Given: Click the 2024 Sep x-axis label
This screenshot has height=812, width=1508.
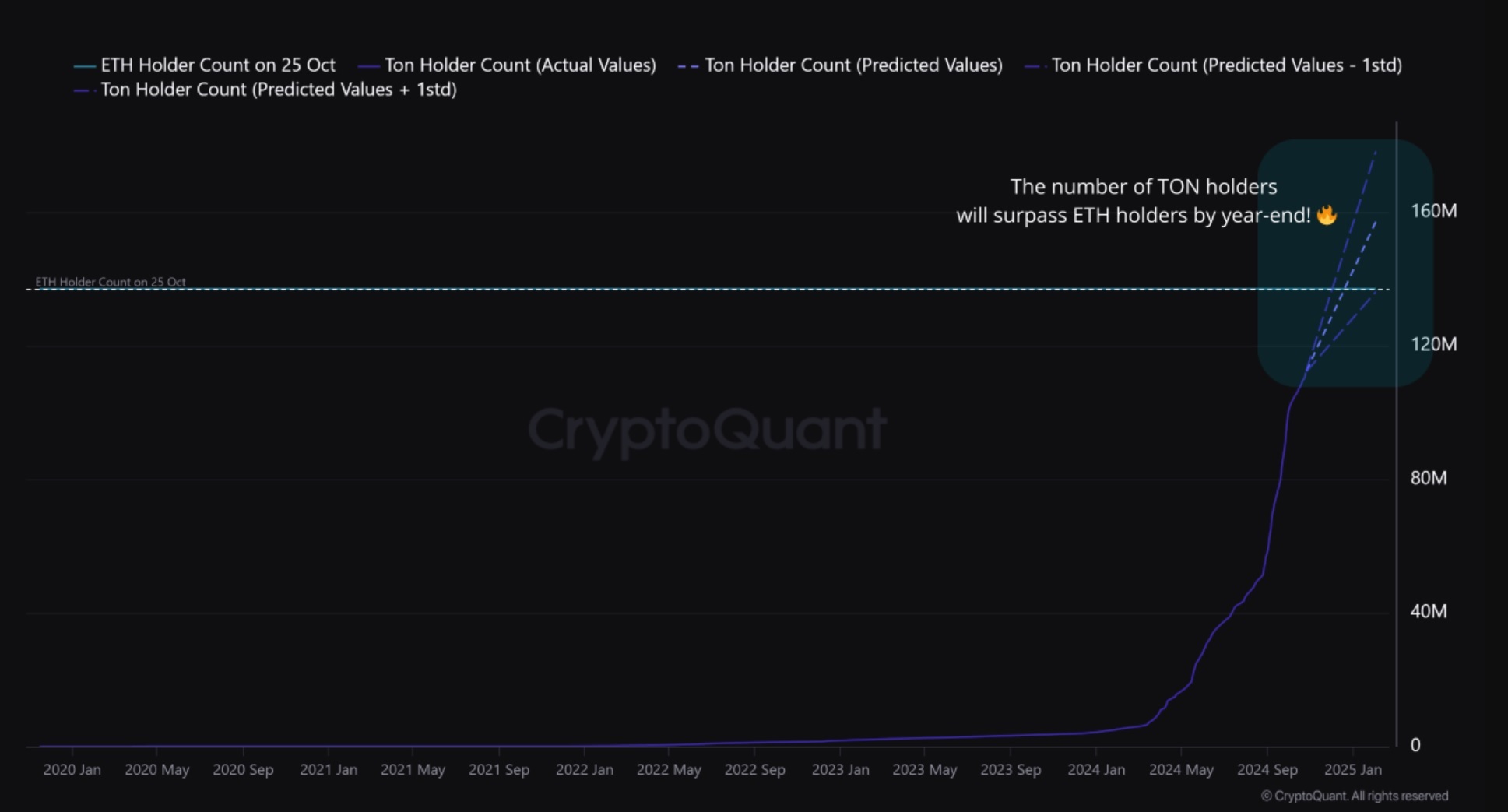Looking at the screenshot, I should pos(1267,770).
